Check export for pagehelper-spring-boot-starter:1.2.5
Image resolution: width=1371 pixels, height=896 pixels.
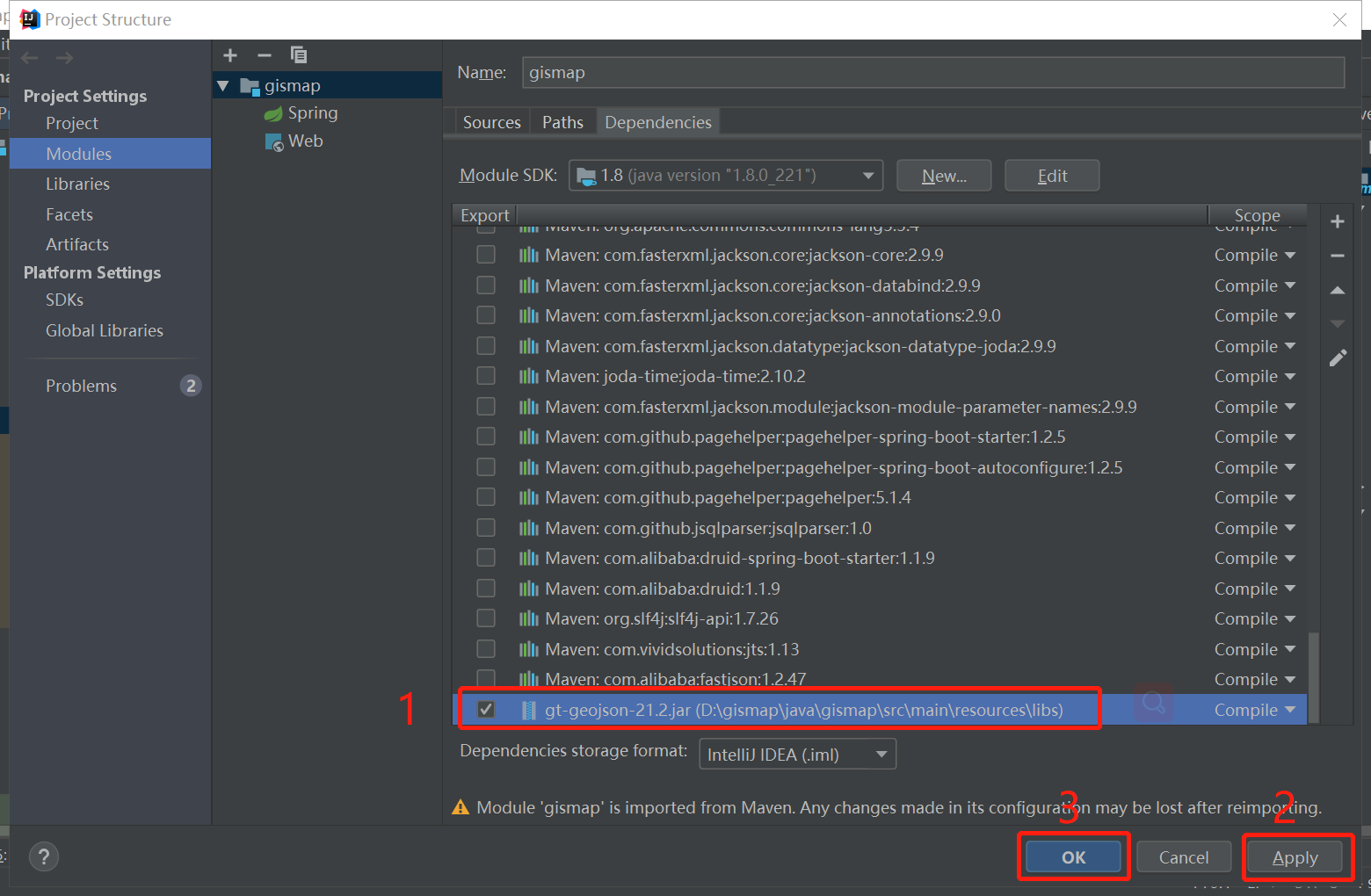tap(485, 436)
